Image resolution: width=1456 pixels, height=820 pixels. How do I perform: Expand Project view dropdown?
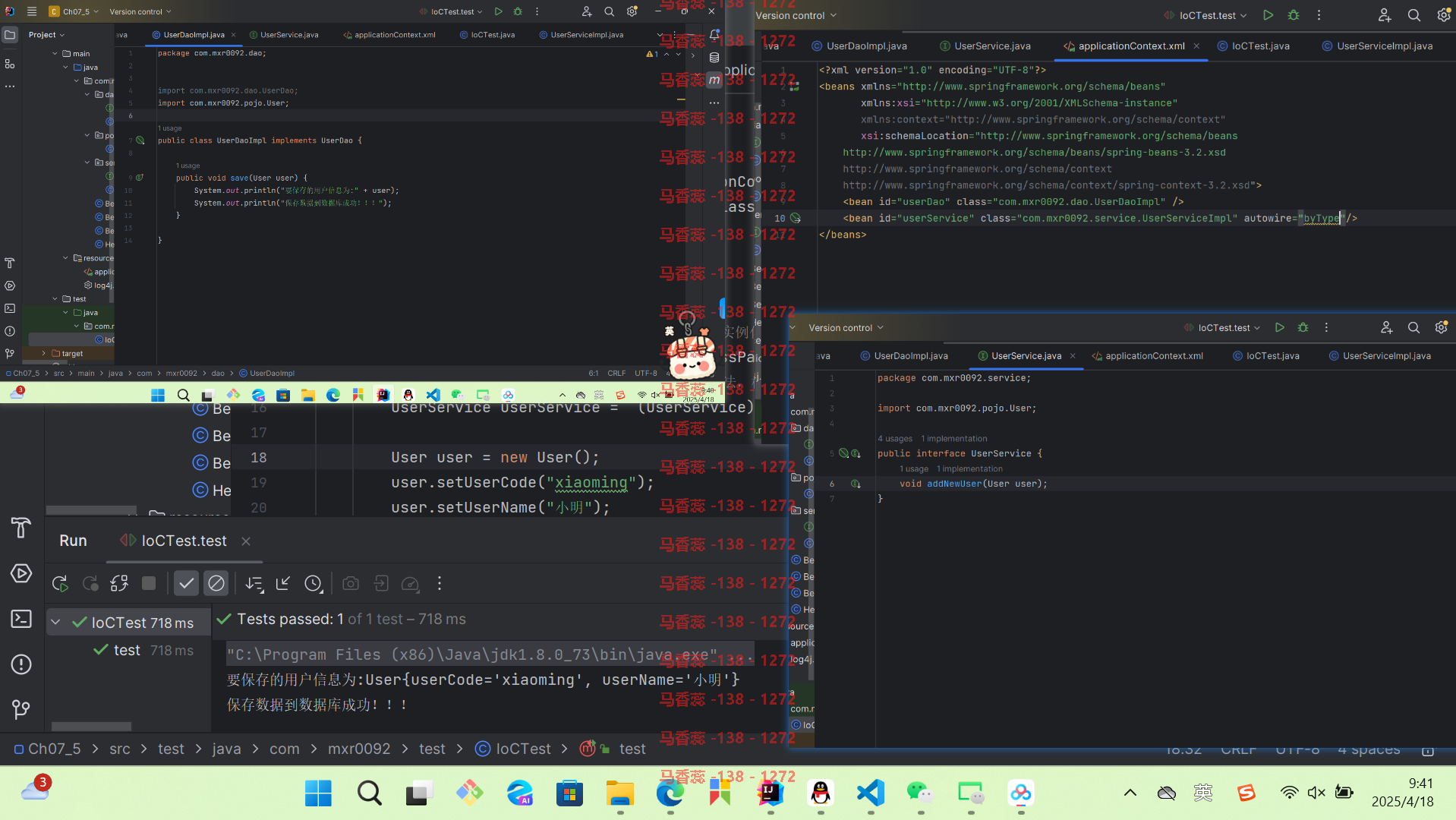point(46,35)
